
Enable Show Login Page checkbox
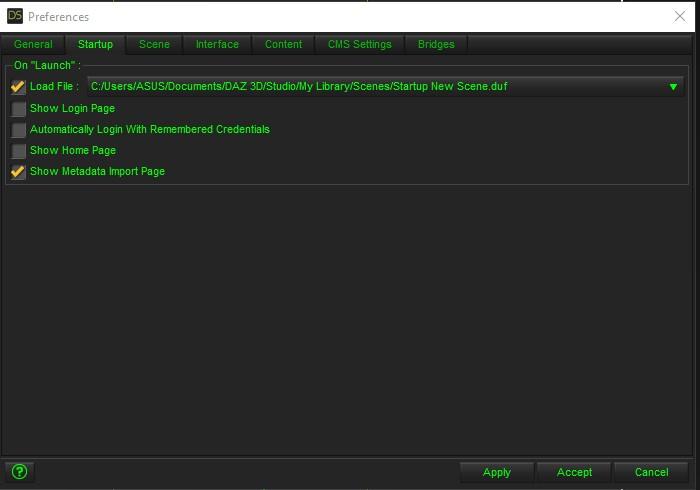tap(18, 108)
